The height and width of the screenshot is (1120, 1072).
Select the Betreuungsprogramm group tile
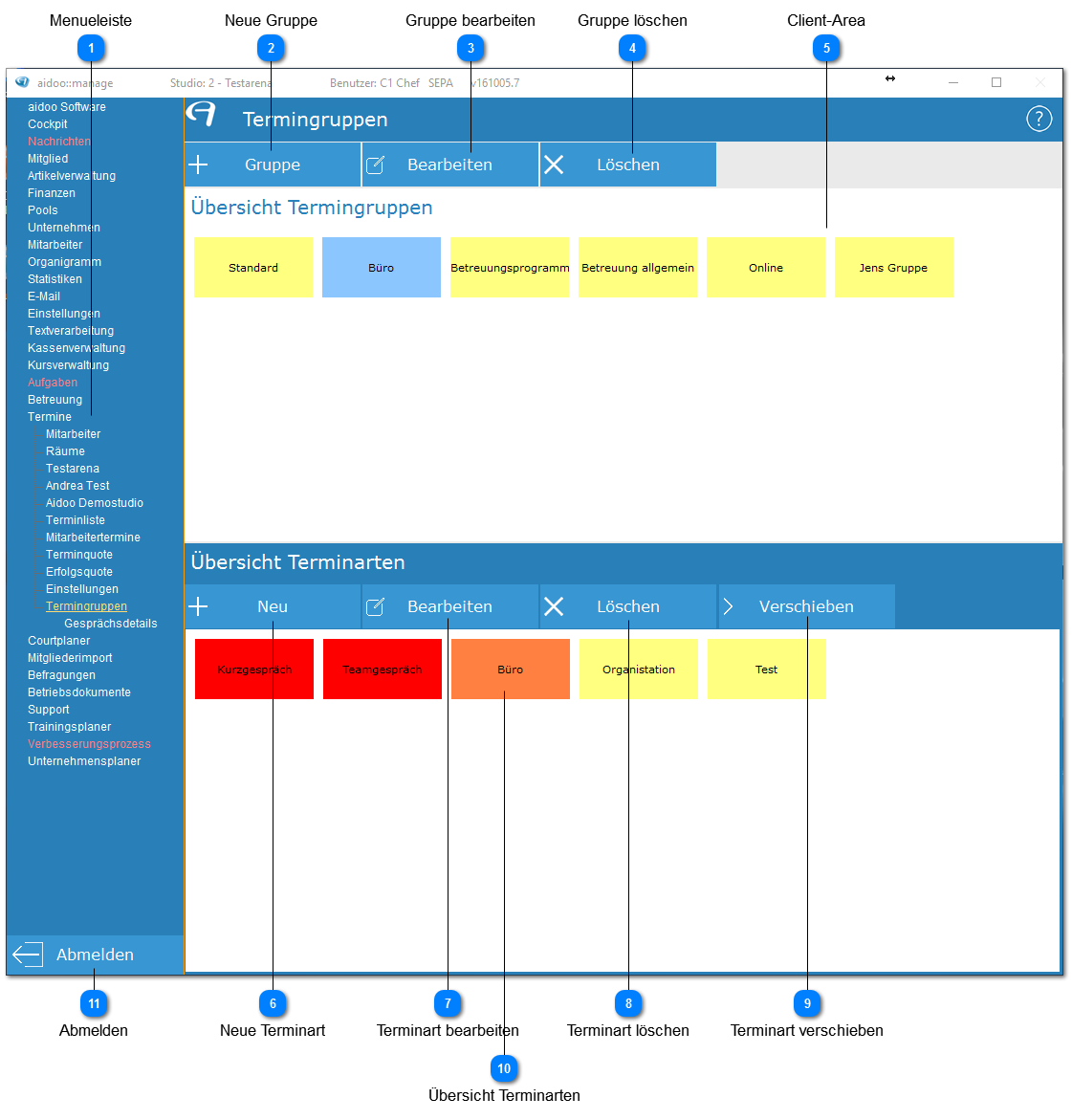click(510, 268)
